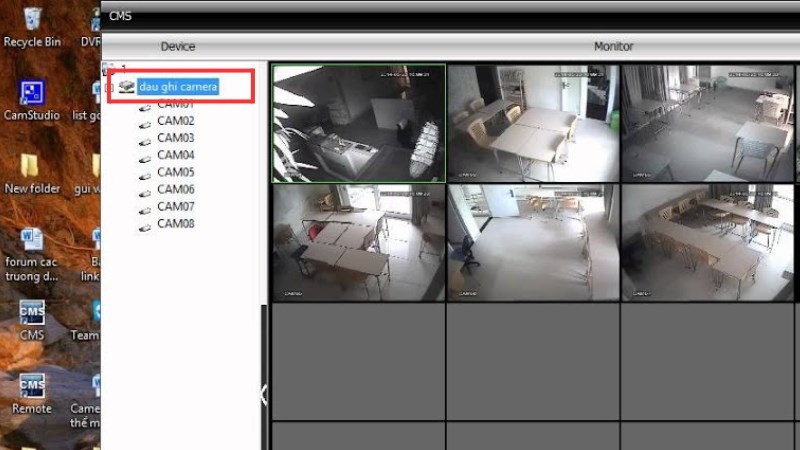
Task: Launch the CamStudio desktop shortcut
Action: coord(32,101)
